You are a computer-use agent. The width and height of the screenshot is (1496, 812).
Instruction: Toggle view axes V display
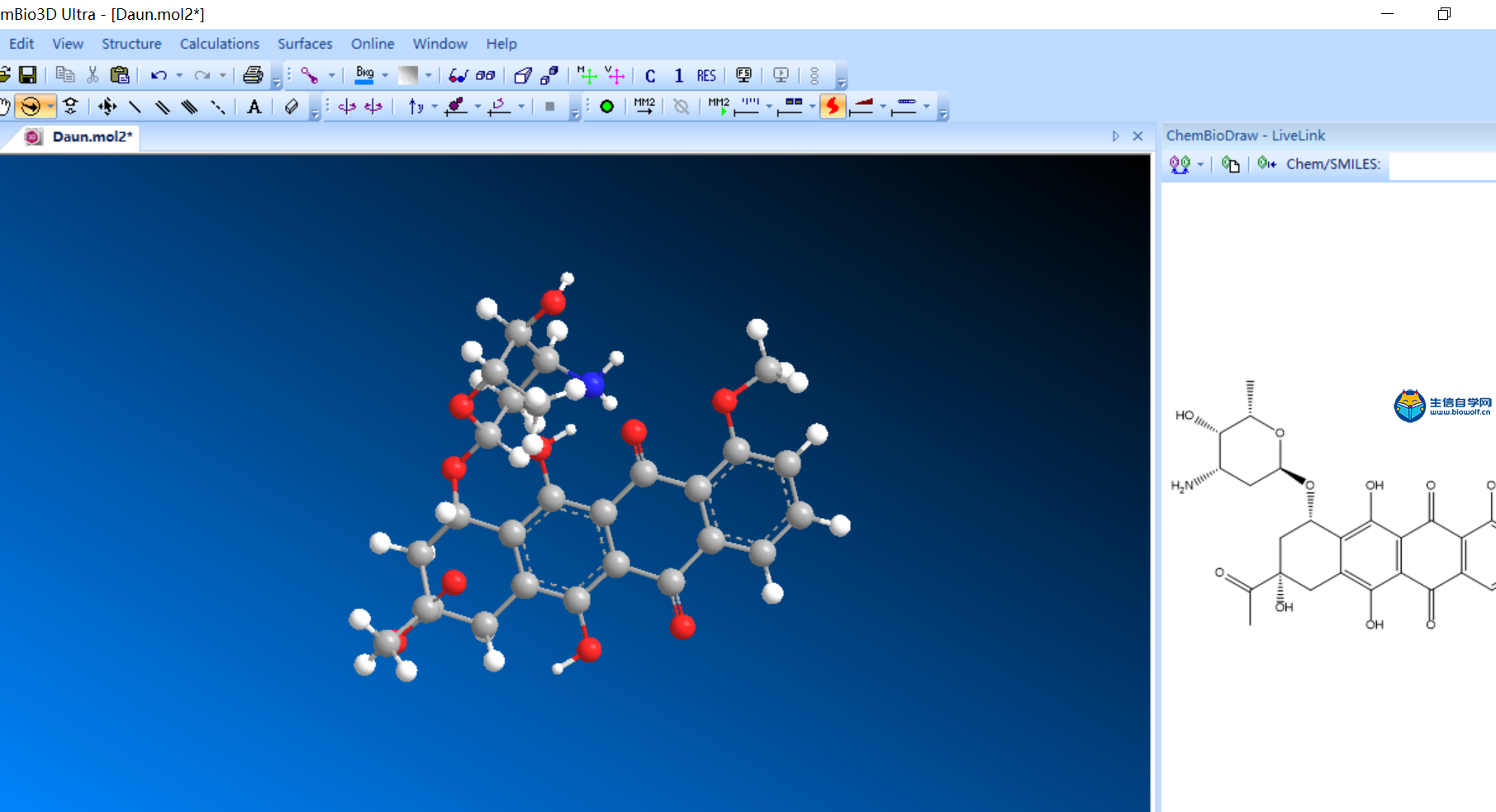615,75
